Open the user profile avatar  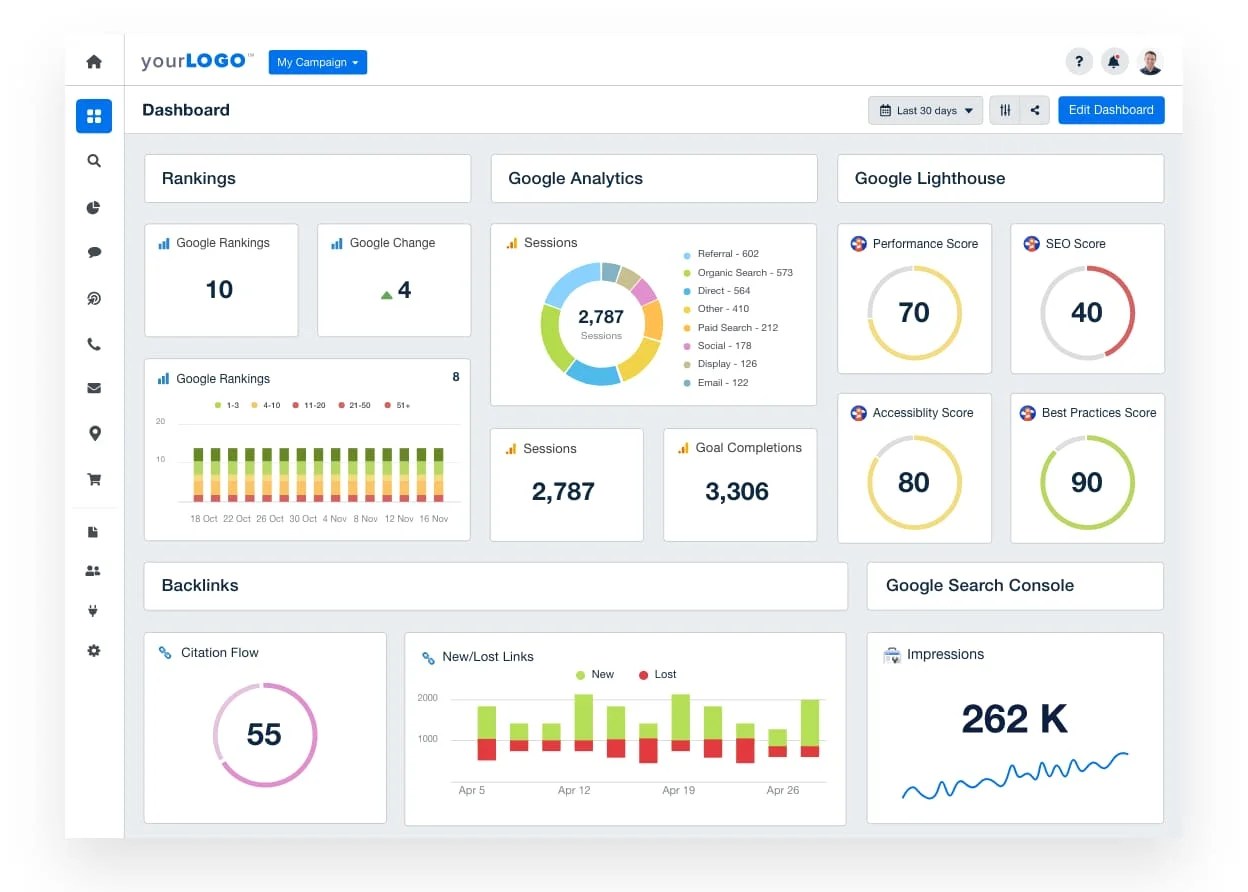(x=1150, y=62)
